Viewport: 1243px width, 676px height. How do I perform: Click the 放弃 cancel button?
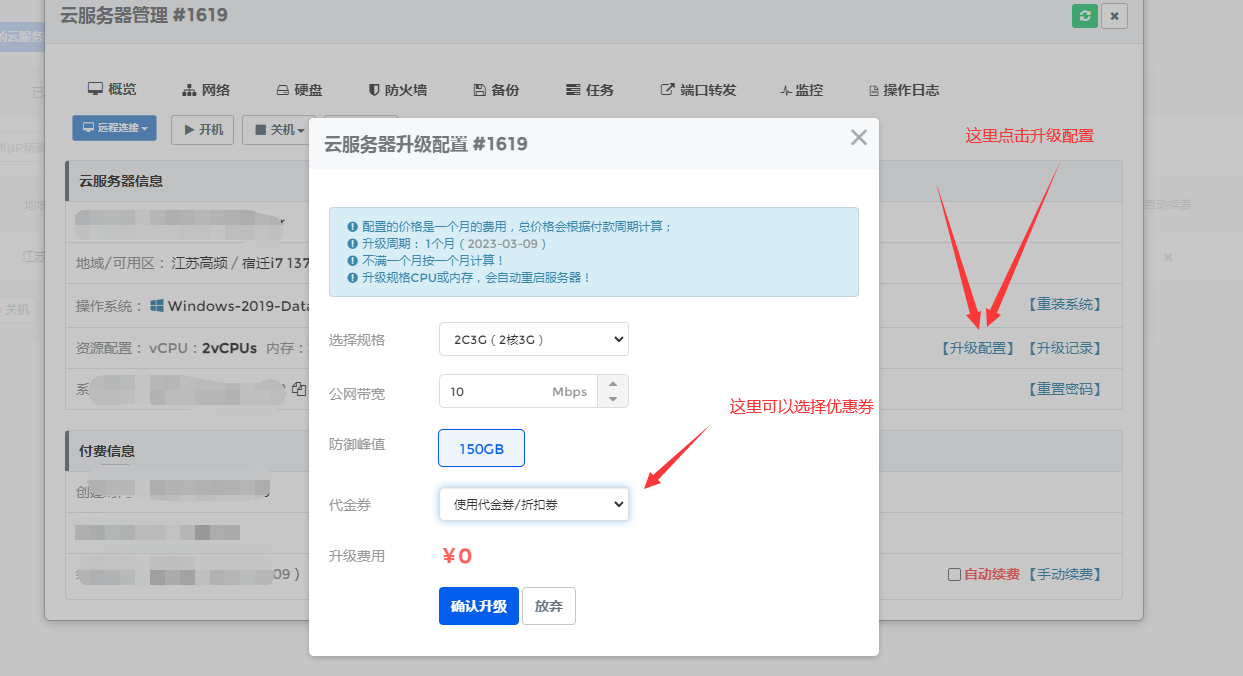point(548,606)
